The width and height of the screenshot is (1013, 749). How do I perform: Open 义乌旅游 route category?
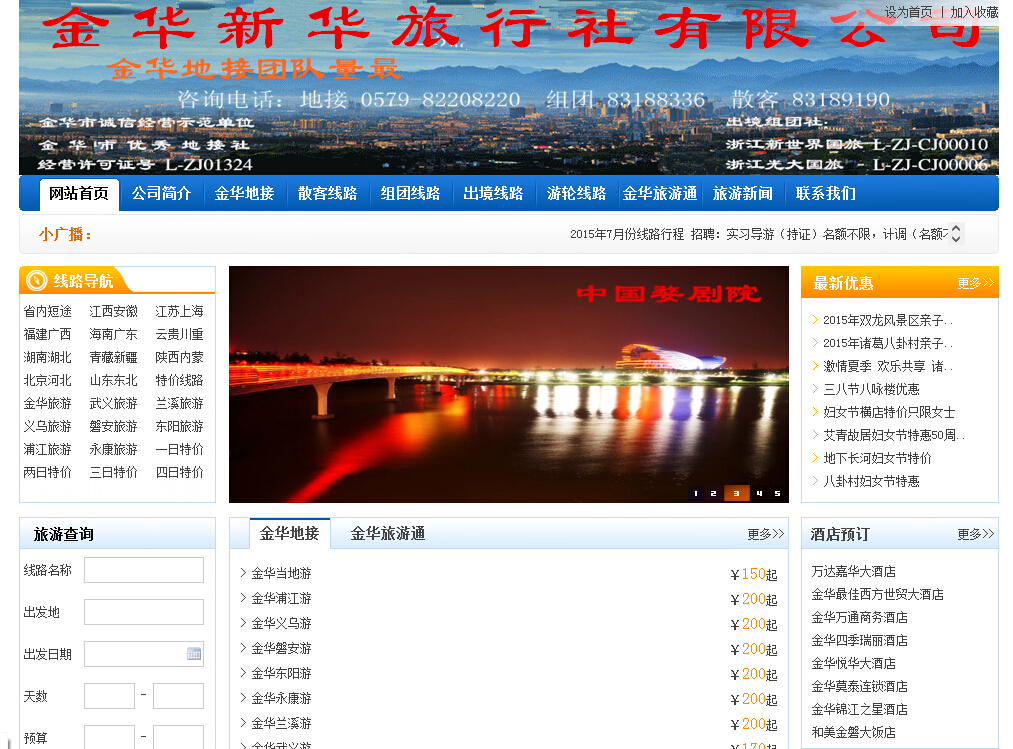[48, 427]
